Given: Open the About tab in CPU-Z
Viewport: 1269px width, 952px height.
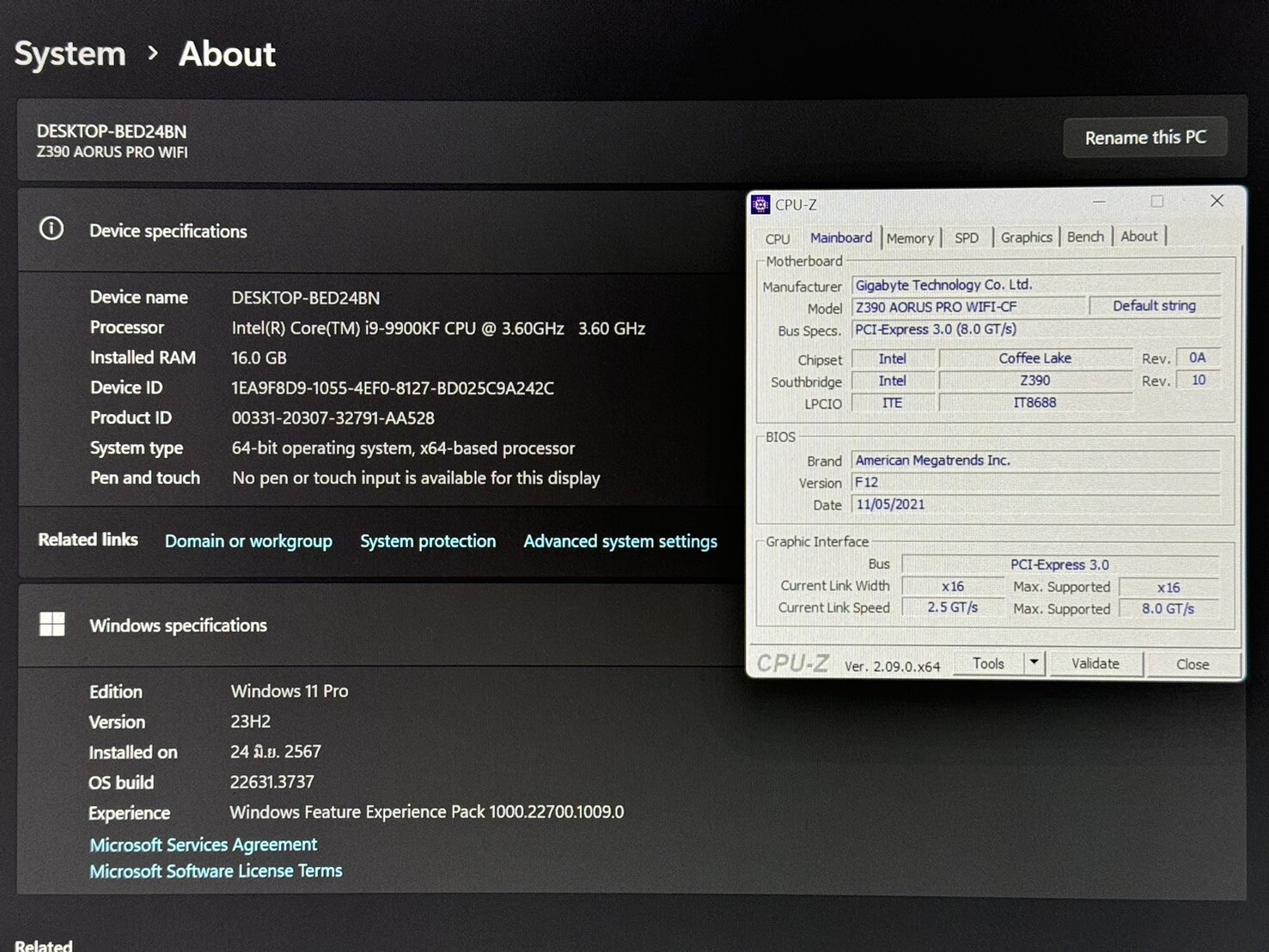Looking at the screenshot, I should pos(1138,236).
